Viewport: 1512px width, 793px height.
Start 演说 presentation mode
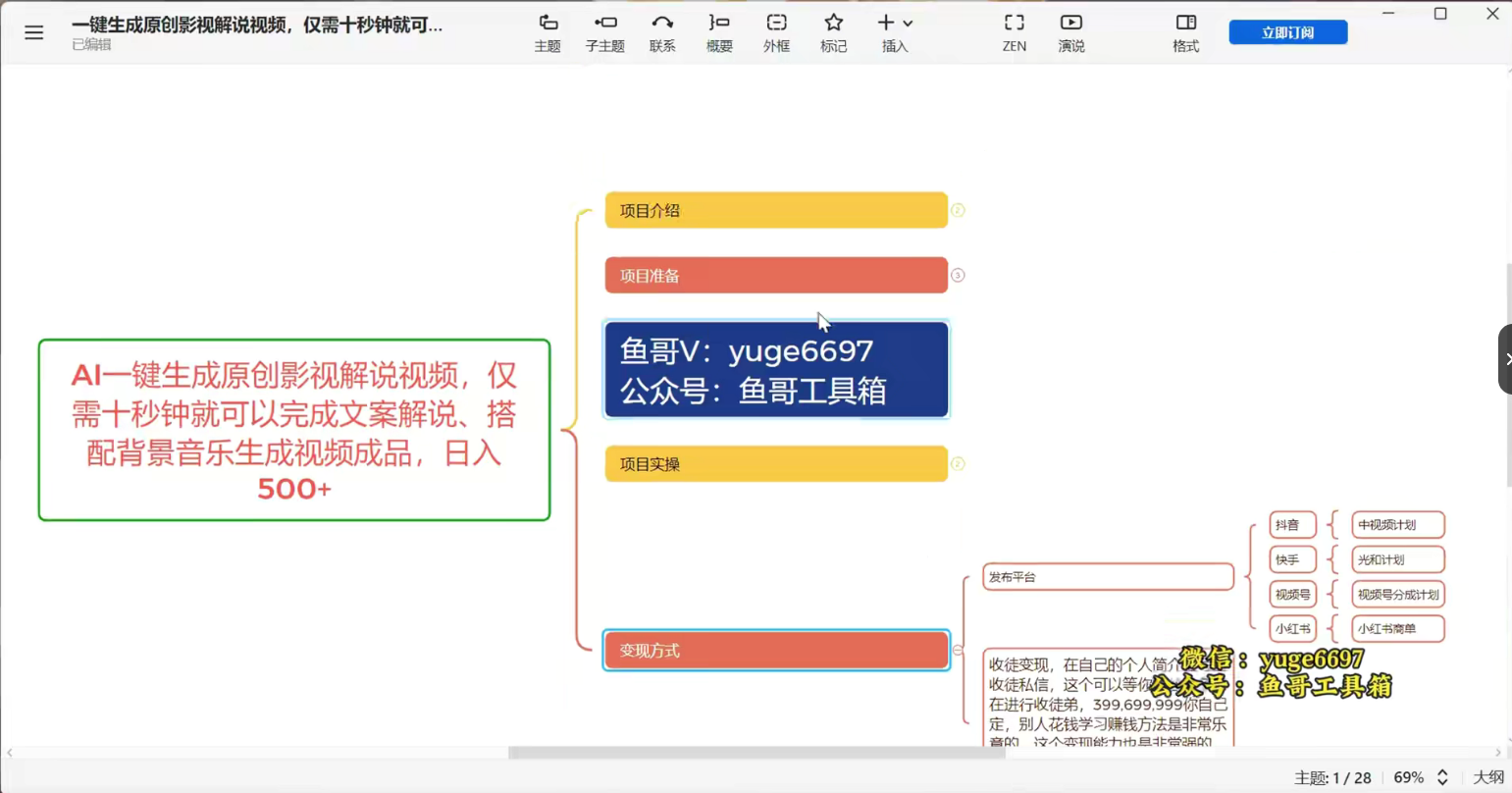click(1071, 32)
